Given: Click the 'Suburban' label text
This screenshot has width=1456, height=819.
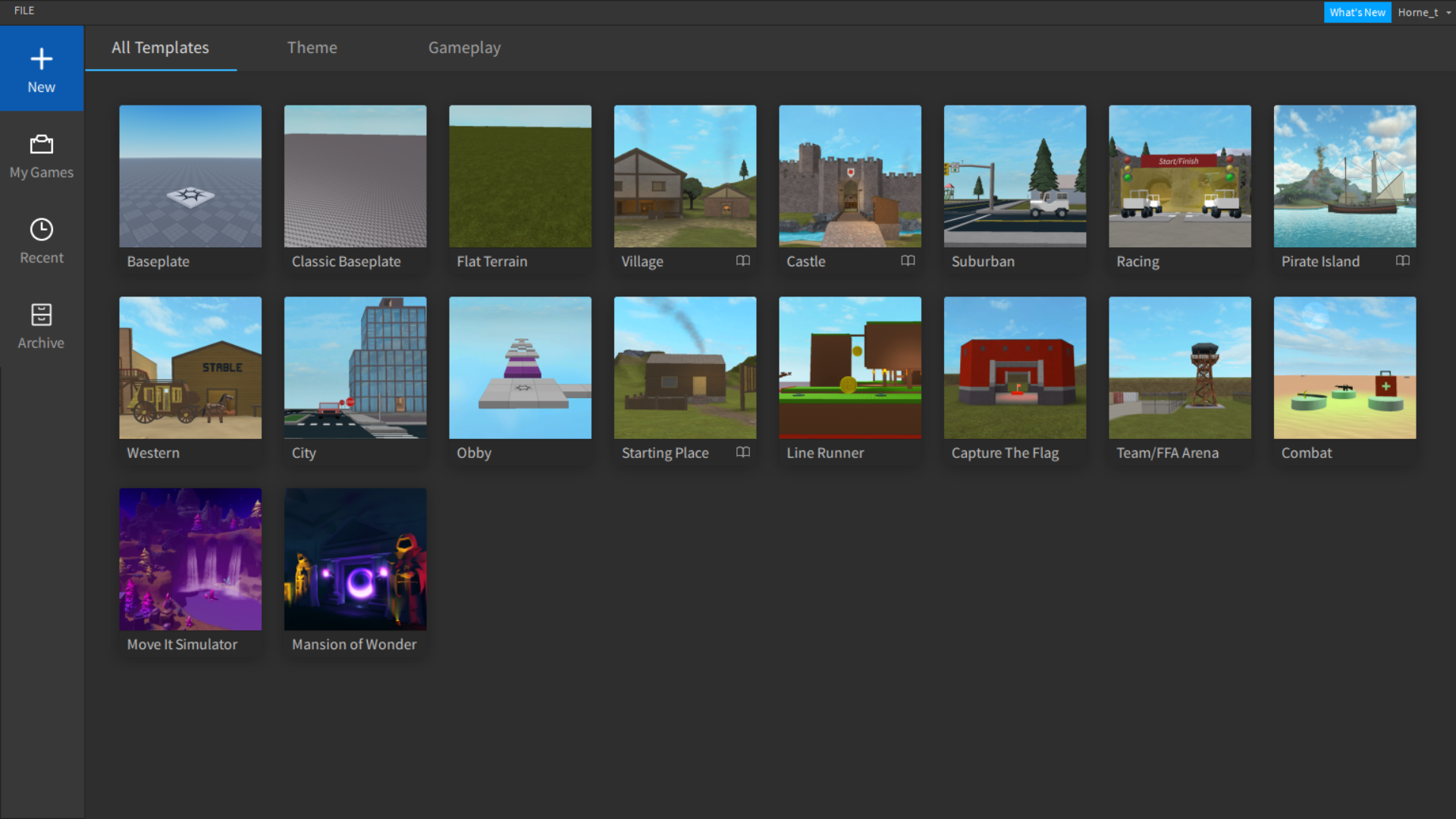Looking at the screenshot, I should (x=983, y=262).
